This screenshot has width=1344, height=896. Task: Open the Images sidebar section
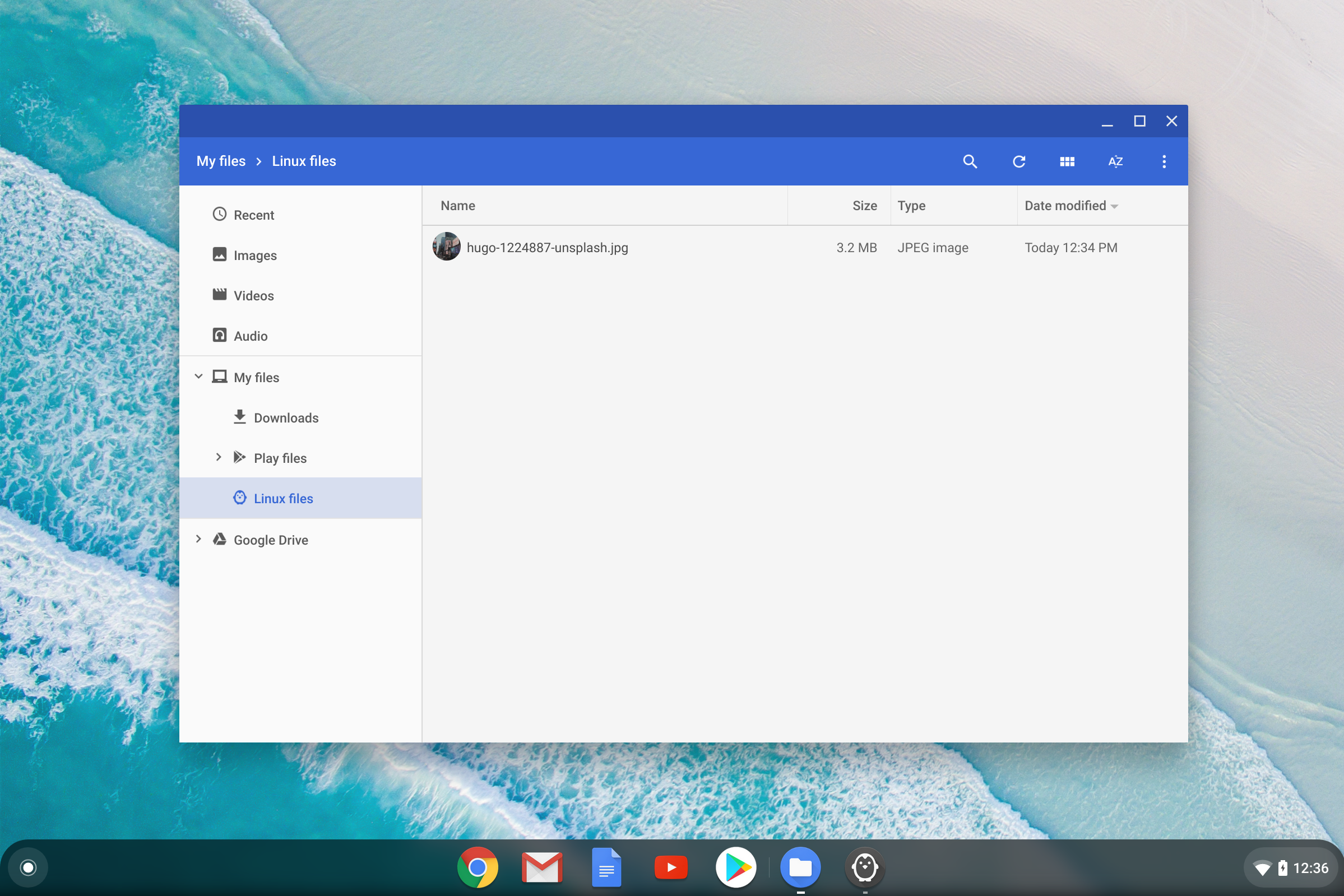tap(255, 256)
